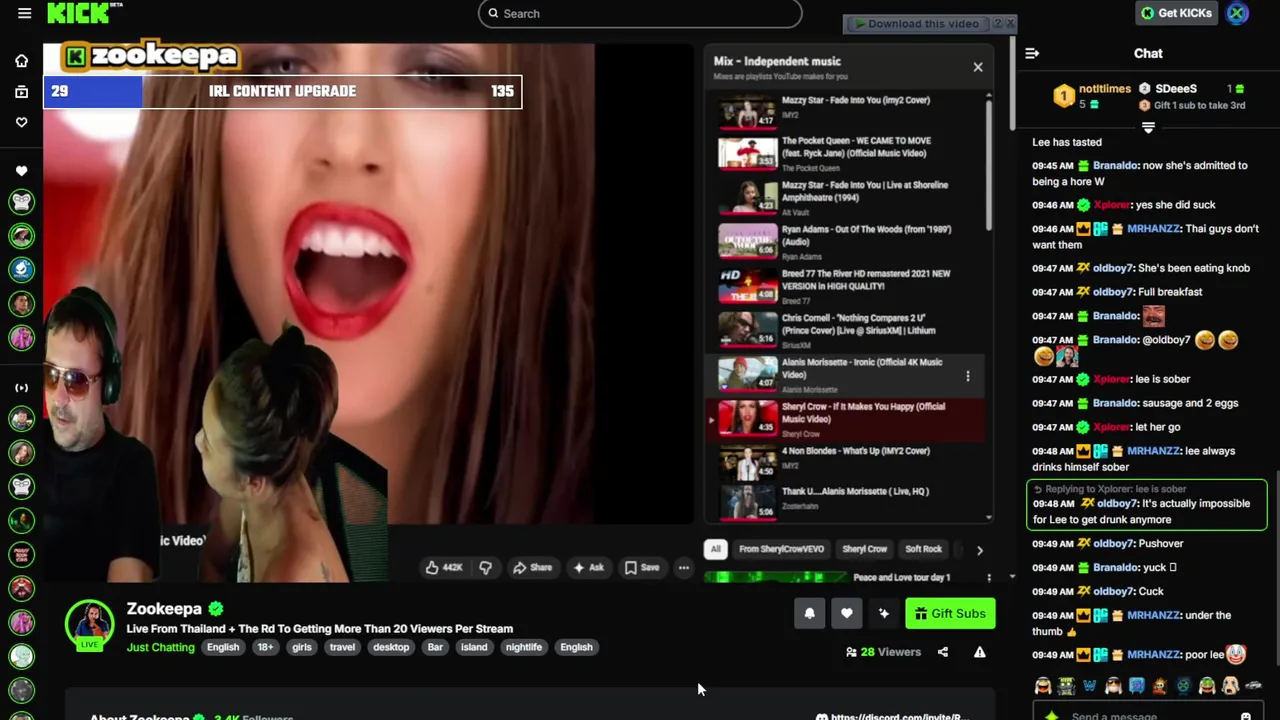Click the YouTube Share button
The image size is (1280, 720).
pyautogui.click(x=532, y=568)
